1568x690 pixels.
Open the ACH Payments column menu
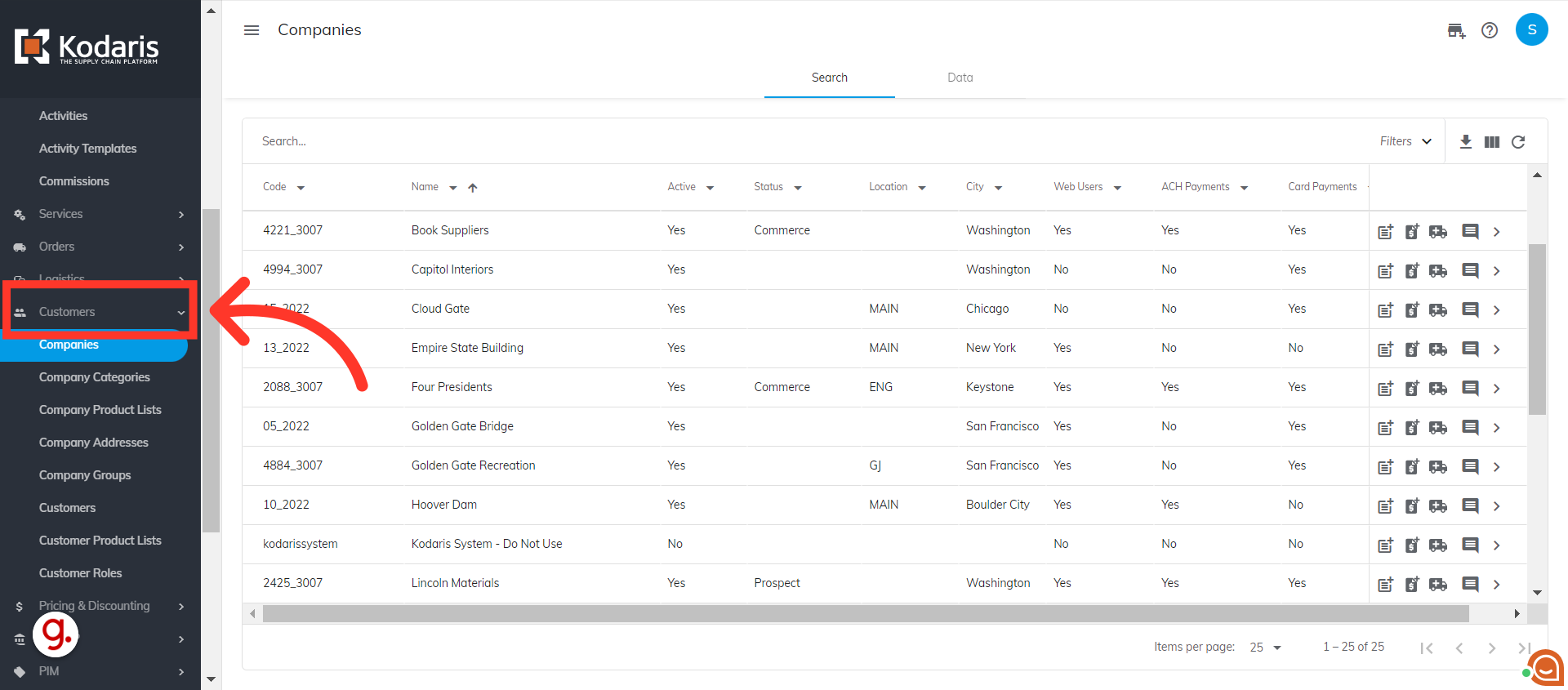[x=1245, y=188]
